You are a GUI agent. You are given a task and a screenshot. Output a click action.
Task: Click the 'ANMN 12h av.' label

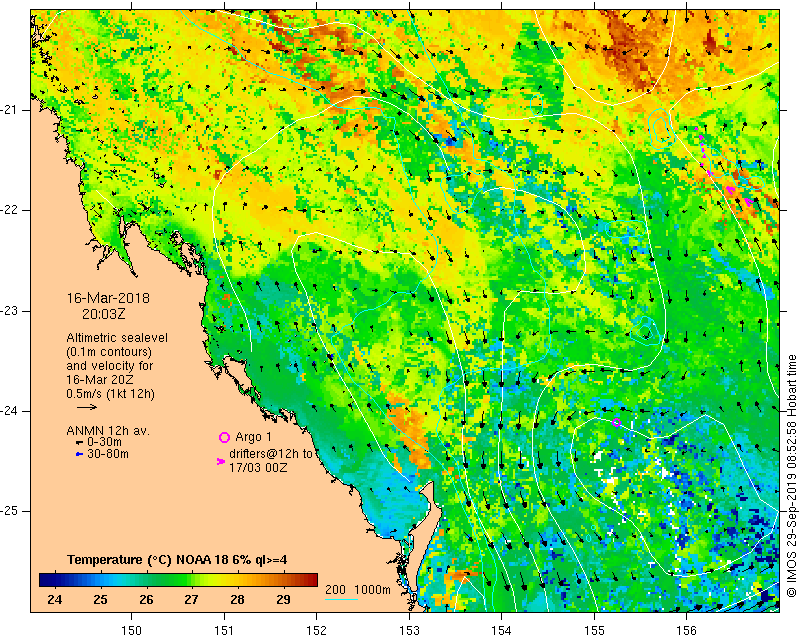(x=108, y=431)
